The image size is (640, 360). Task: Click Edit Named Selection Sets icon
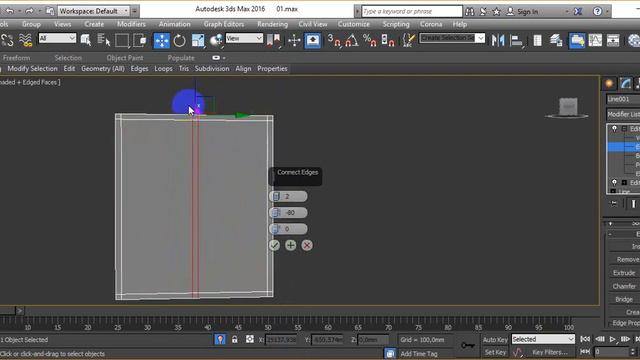tap(409, 40)
